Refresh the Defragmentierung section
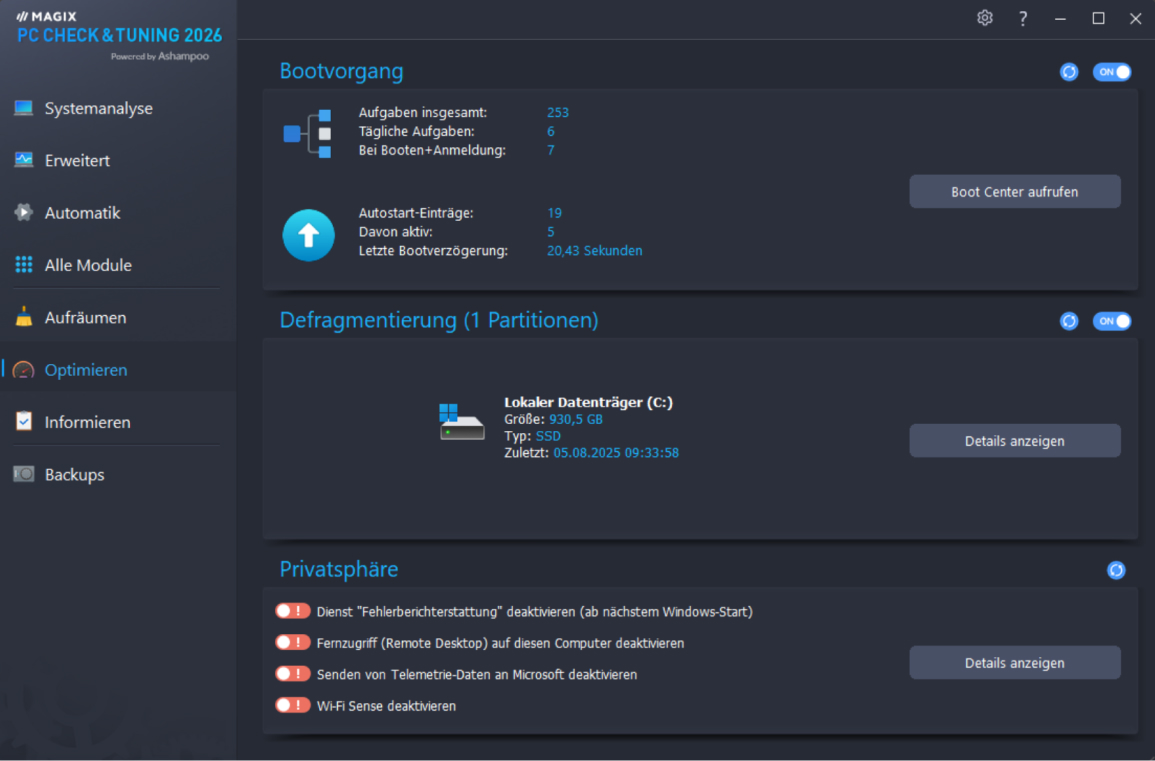 [1069, 321]
